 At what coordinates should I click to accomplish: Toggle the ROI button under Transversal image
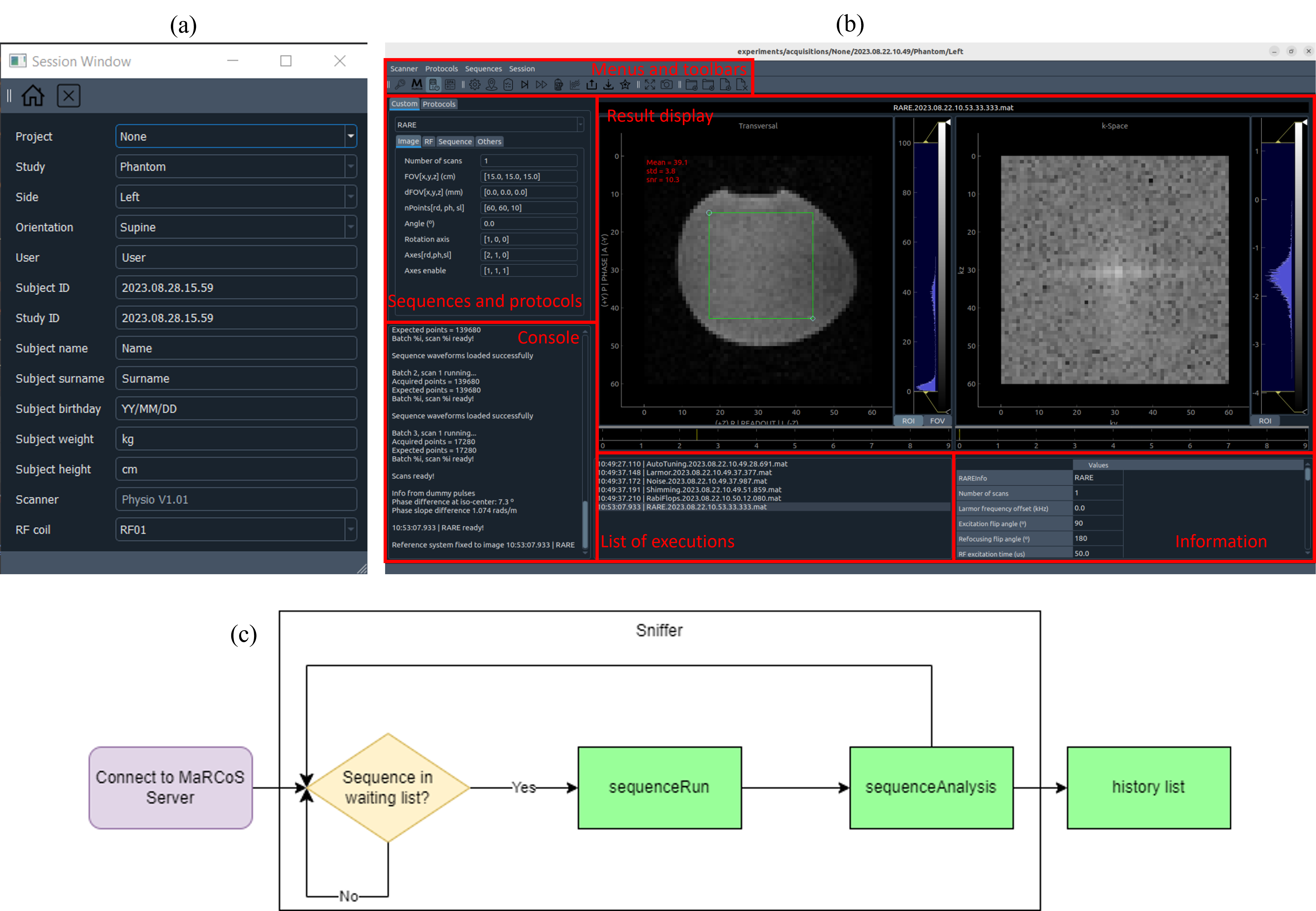[908, 421]
